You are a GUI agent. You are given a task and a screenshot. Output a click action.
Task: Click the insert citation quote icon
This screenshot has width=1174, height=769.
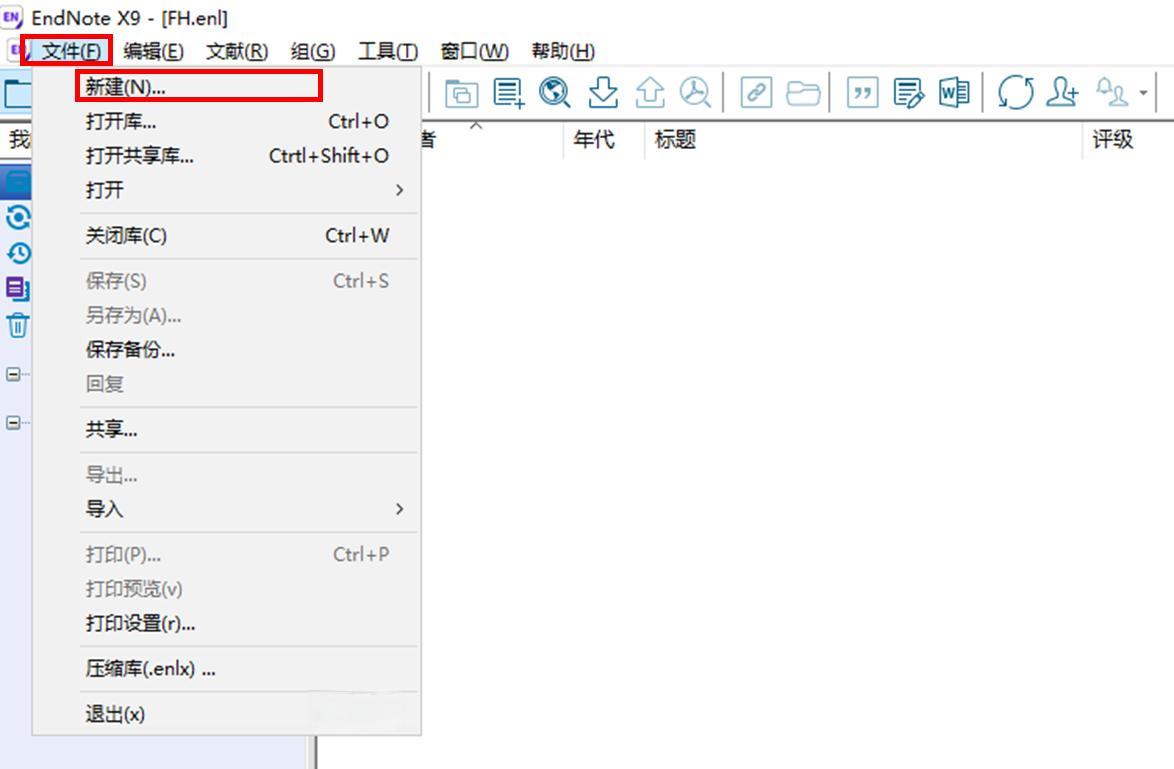tap(863, 94)
